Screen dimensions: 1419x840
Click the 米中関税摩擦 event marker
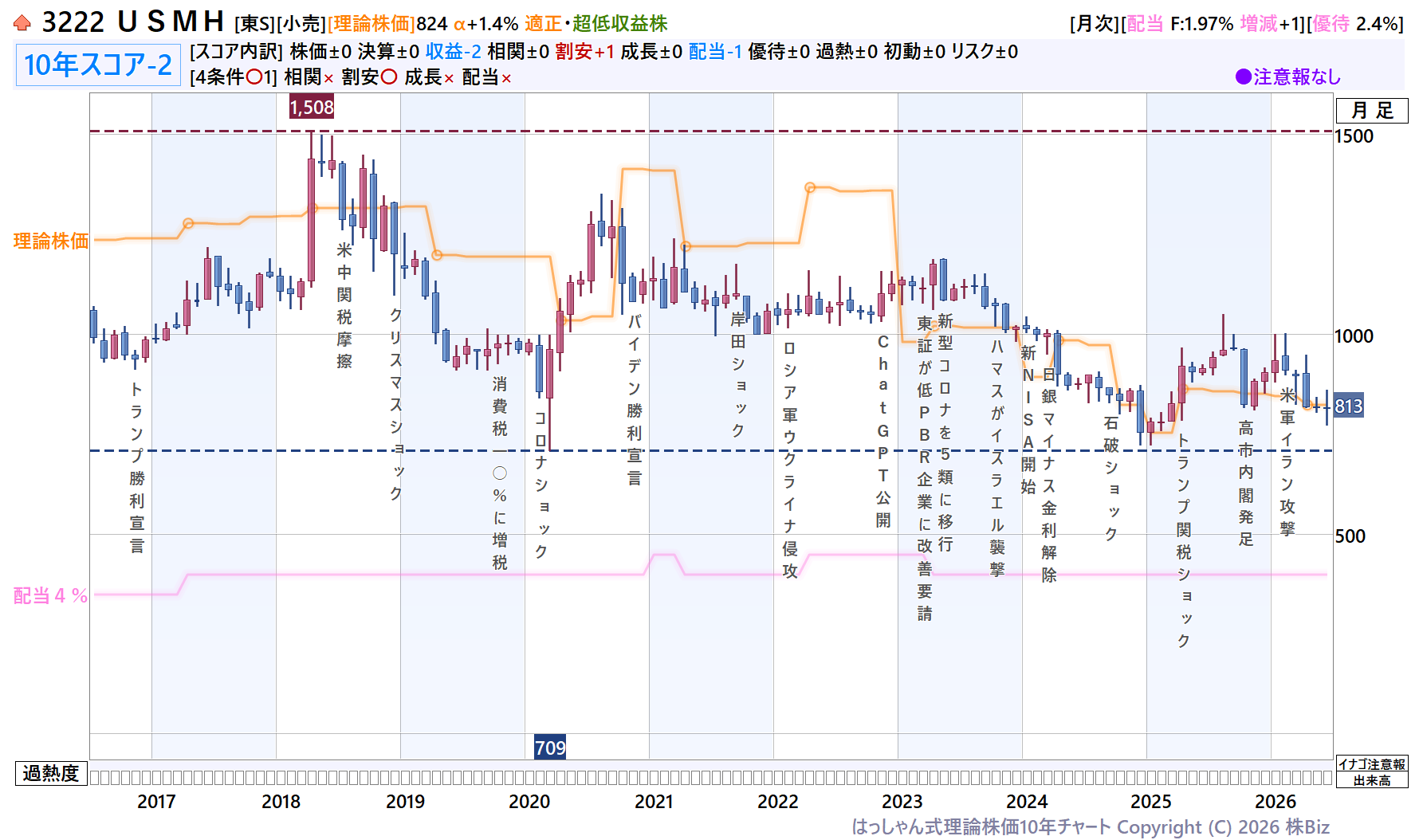pyautogui.click(x=344, y=305)
